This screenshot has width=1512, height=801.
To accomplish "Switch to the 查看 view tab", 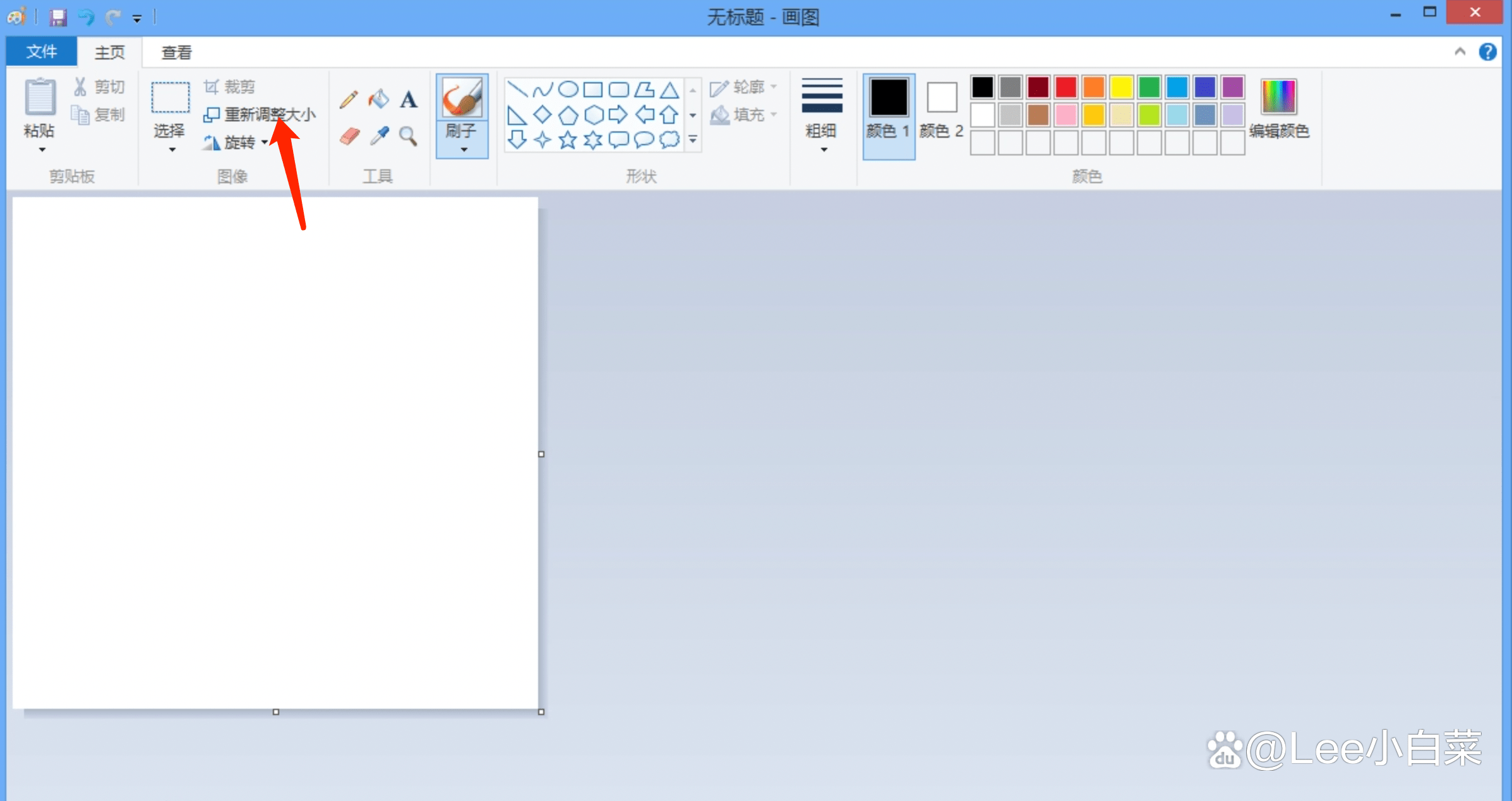I will click(x=176, y=52).
